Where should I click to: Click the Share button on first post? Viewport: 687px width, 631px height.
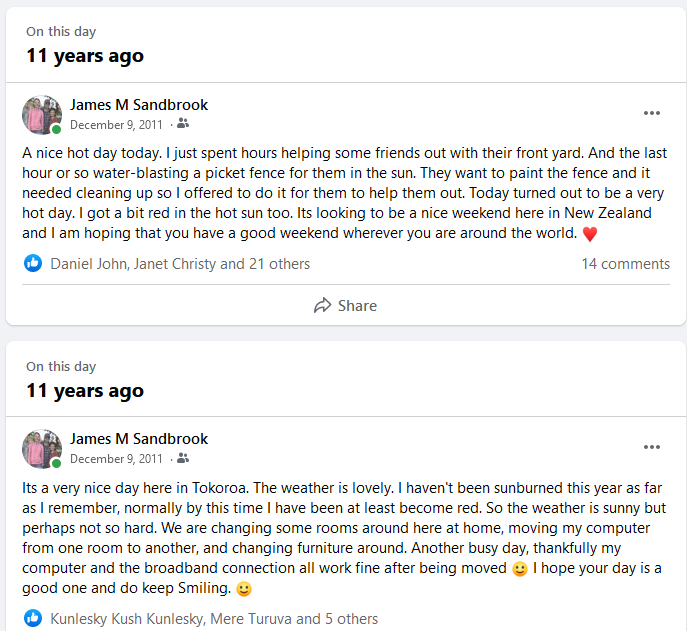tap(346, 306)
